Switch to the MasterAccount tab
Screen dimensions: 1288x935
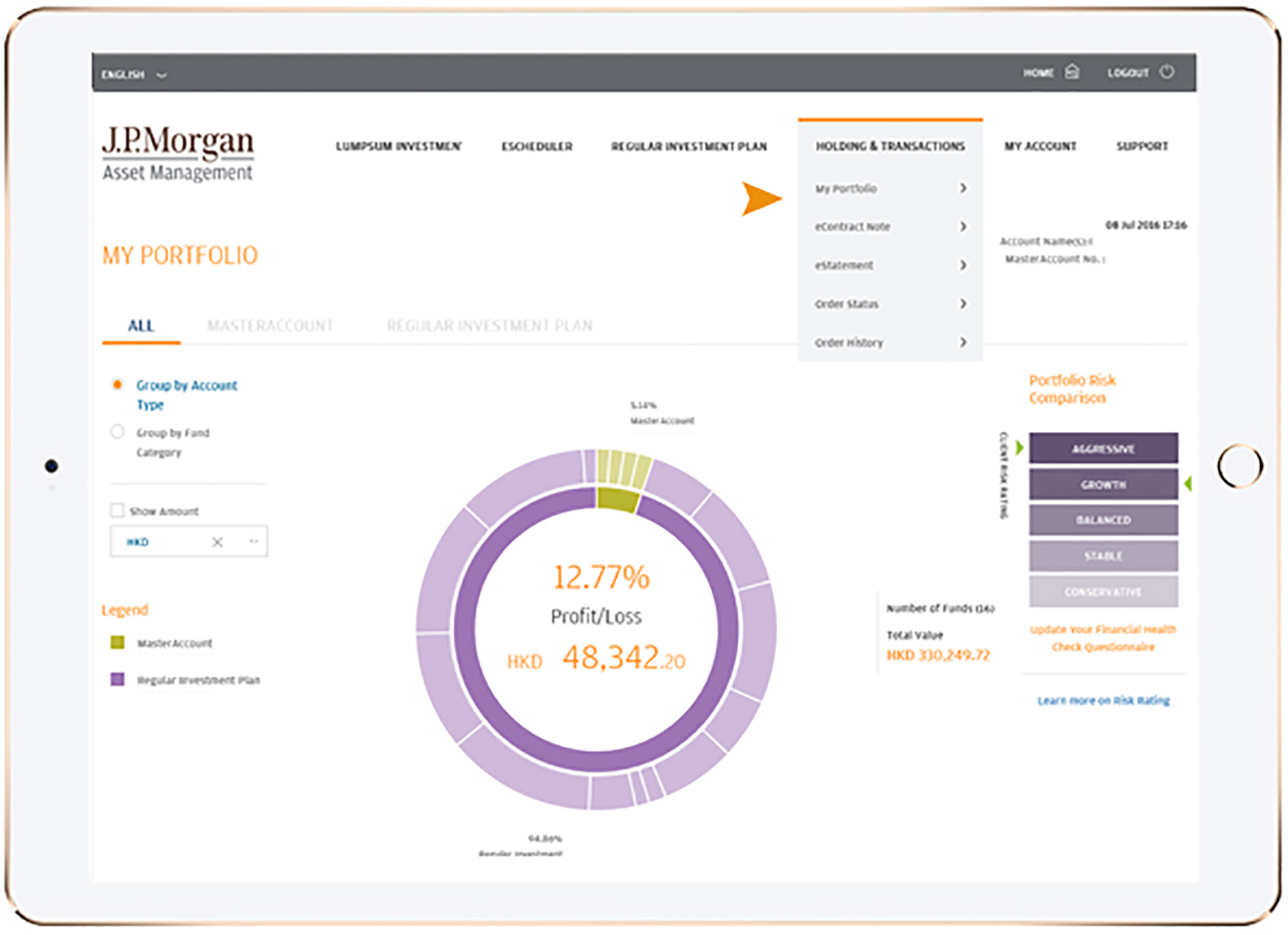269,326
